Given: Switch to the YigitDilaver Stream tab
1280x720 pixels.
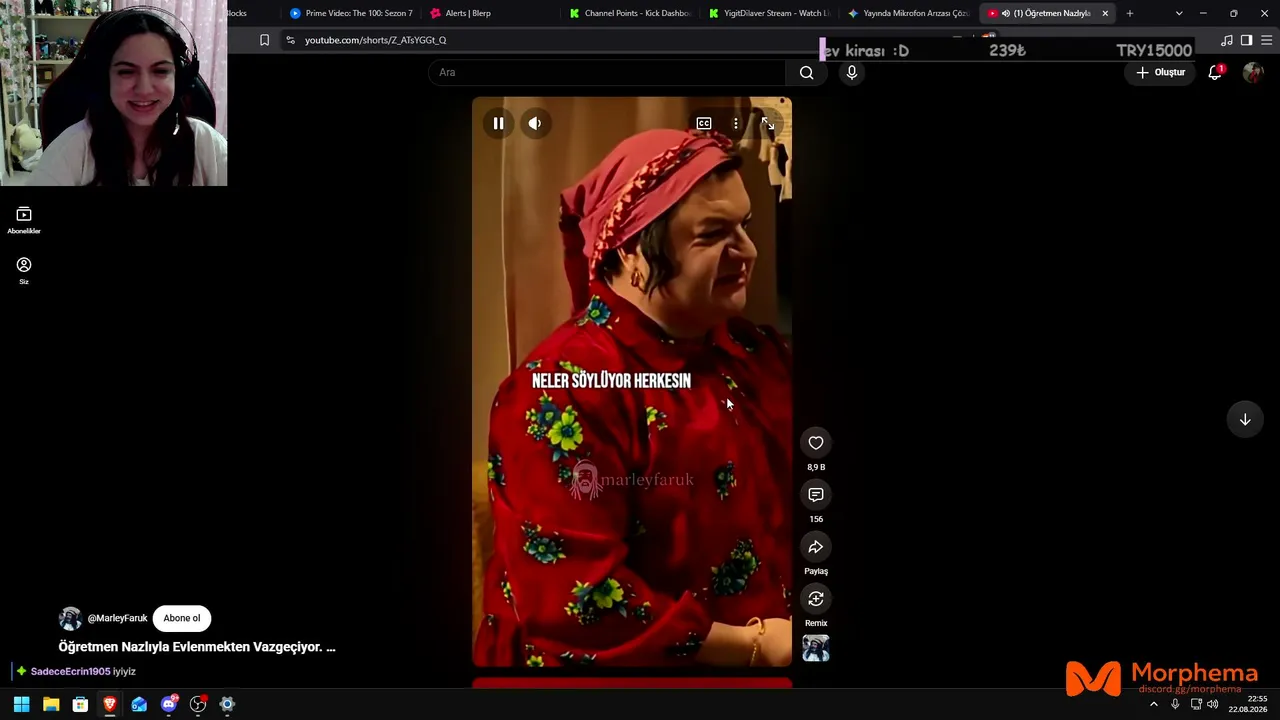Looking at the screenshot, I should (770, 13).
